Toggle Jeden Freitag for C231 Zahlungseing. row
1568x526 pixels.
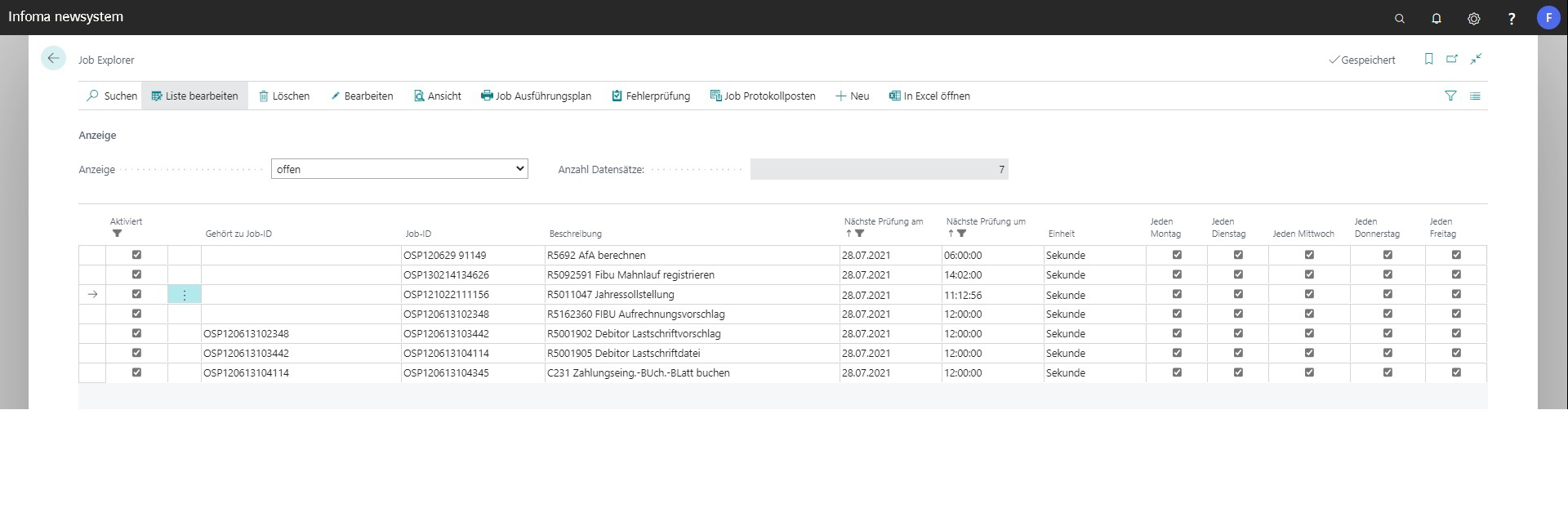[1456, 372]
